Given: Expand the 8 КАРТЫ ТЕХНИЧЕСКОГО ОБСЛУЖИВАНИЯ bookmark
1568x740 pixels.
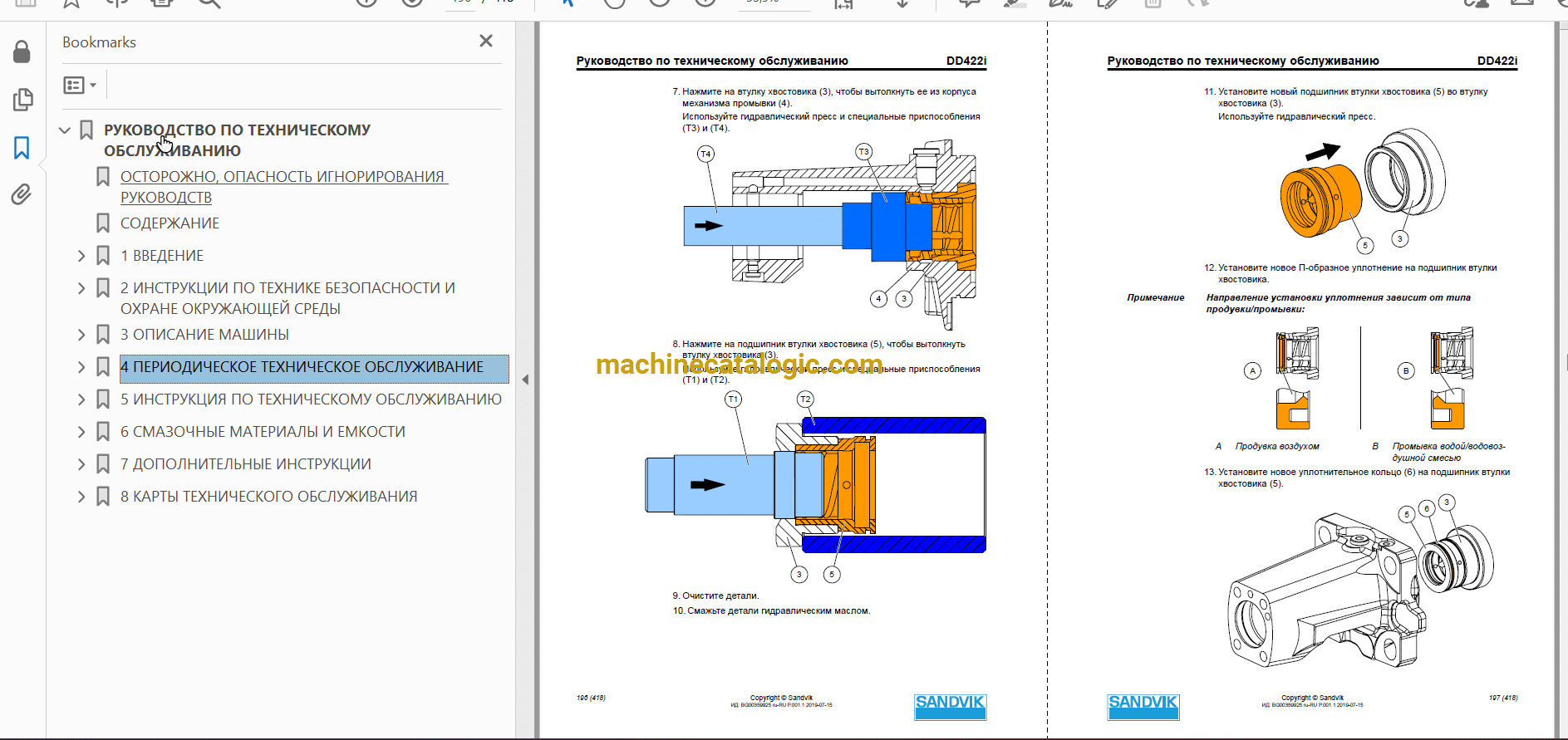Looking at the screenshot, I should 81,497.
